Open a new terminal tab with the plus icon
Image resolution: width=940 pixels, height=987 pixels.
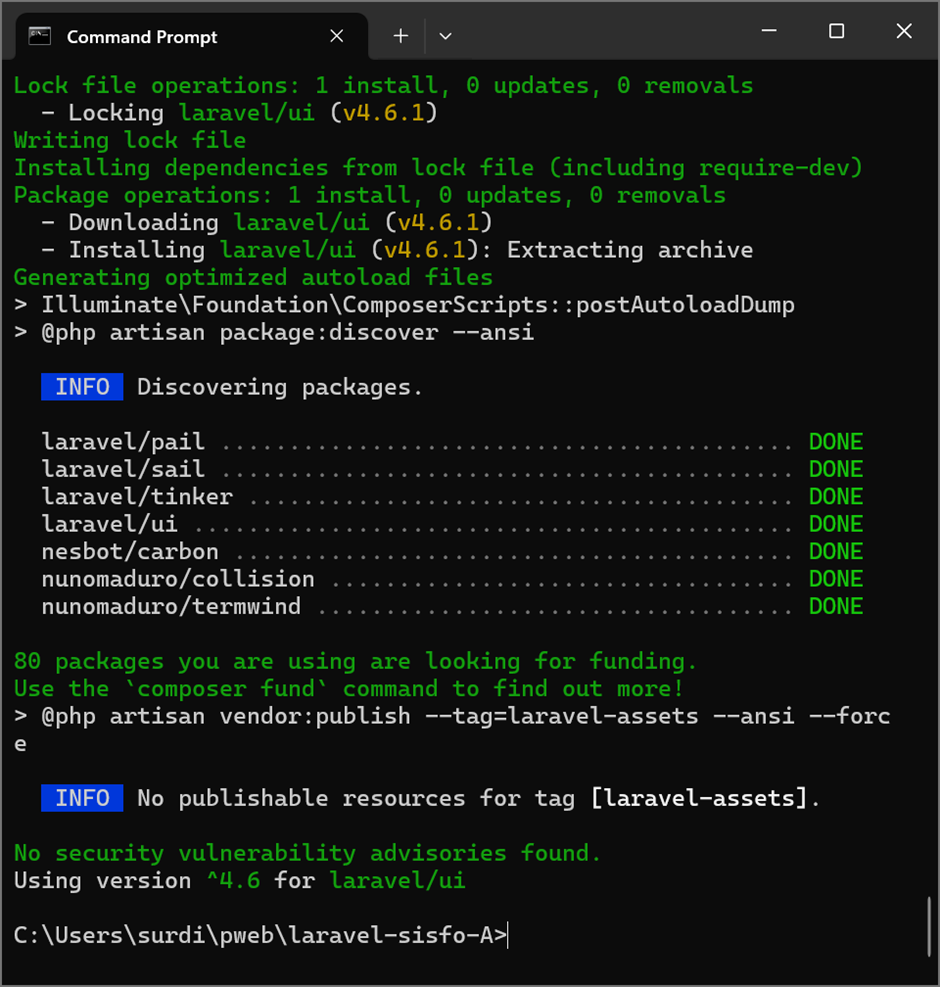400,35
